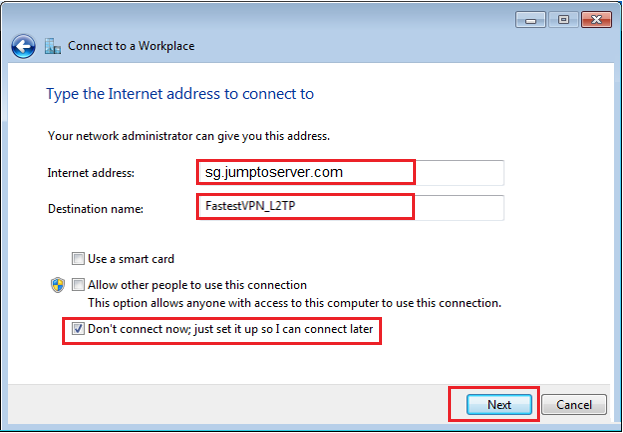Minimize the Connect to a Workplace window
The width and height of the screenshot is (623, 433).
[530, 20]
